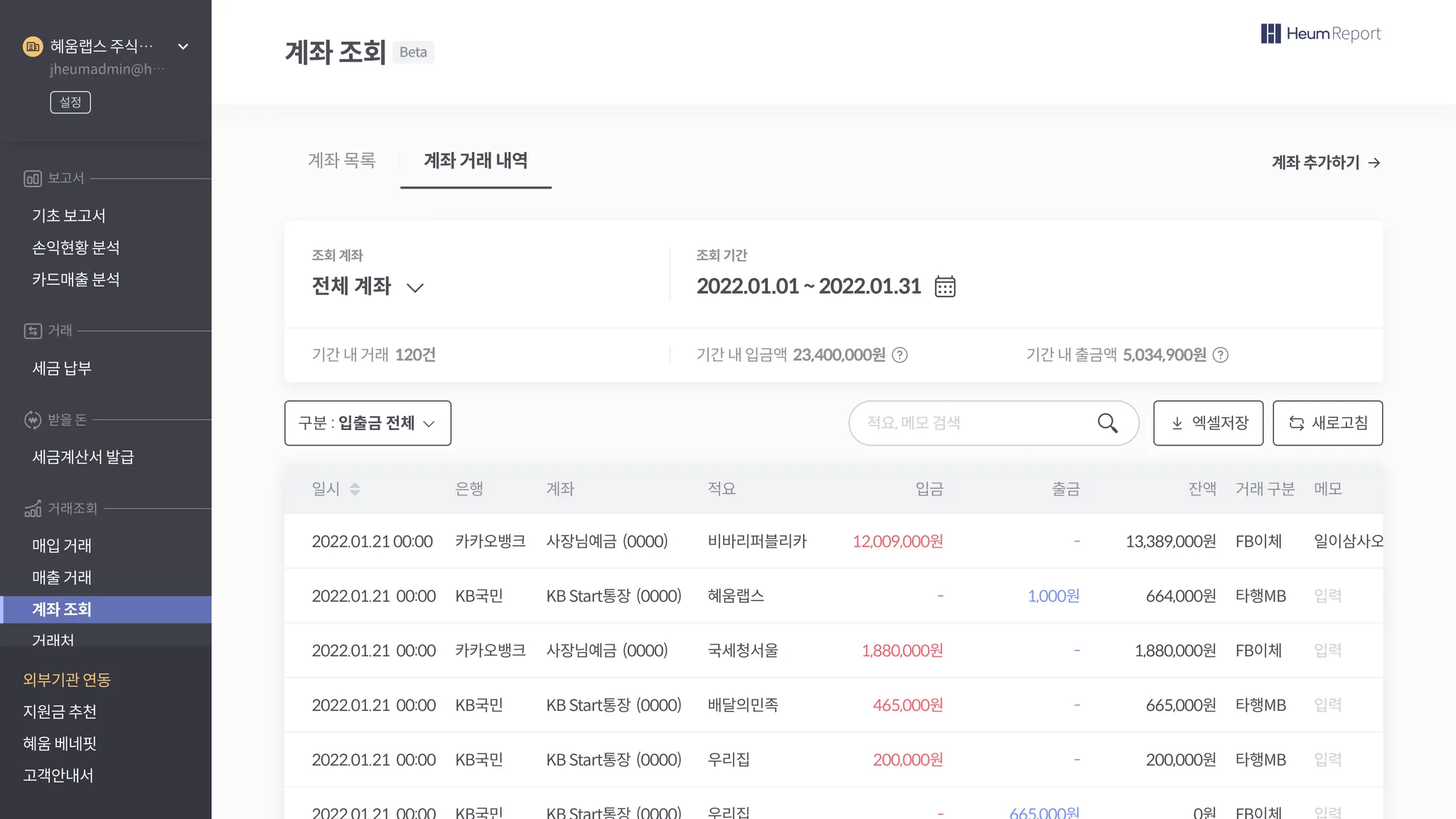Click the 입력 memo for 혜움랩스 row
Screen dimensions: 1456x819
point(1327,596)
